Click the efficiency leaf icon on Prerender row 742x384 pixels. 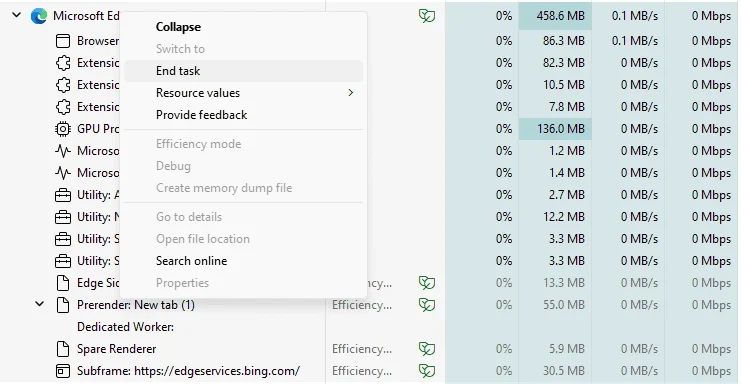pyautogui.click(x=427, y=305)
